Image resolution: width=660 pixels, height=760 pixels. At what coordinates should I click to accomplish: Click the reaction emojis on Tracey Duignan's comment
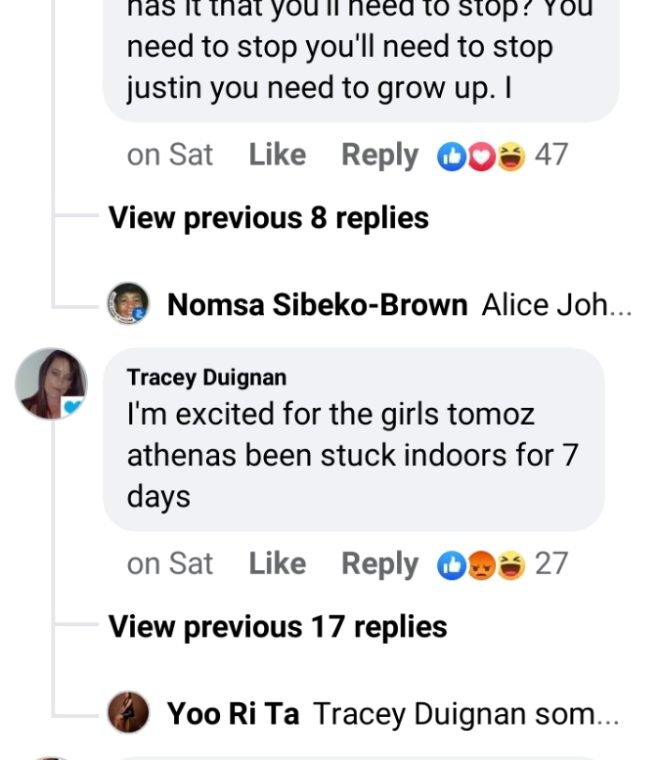click(x=481, y=565)
